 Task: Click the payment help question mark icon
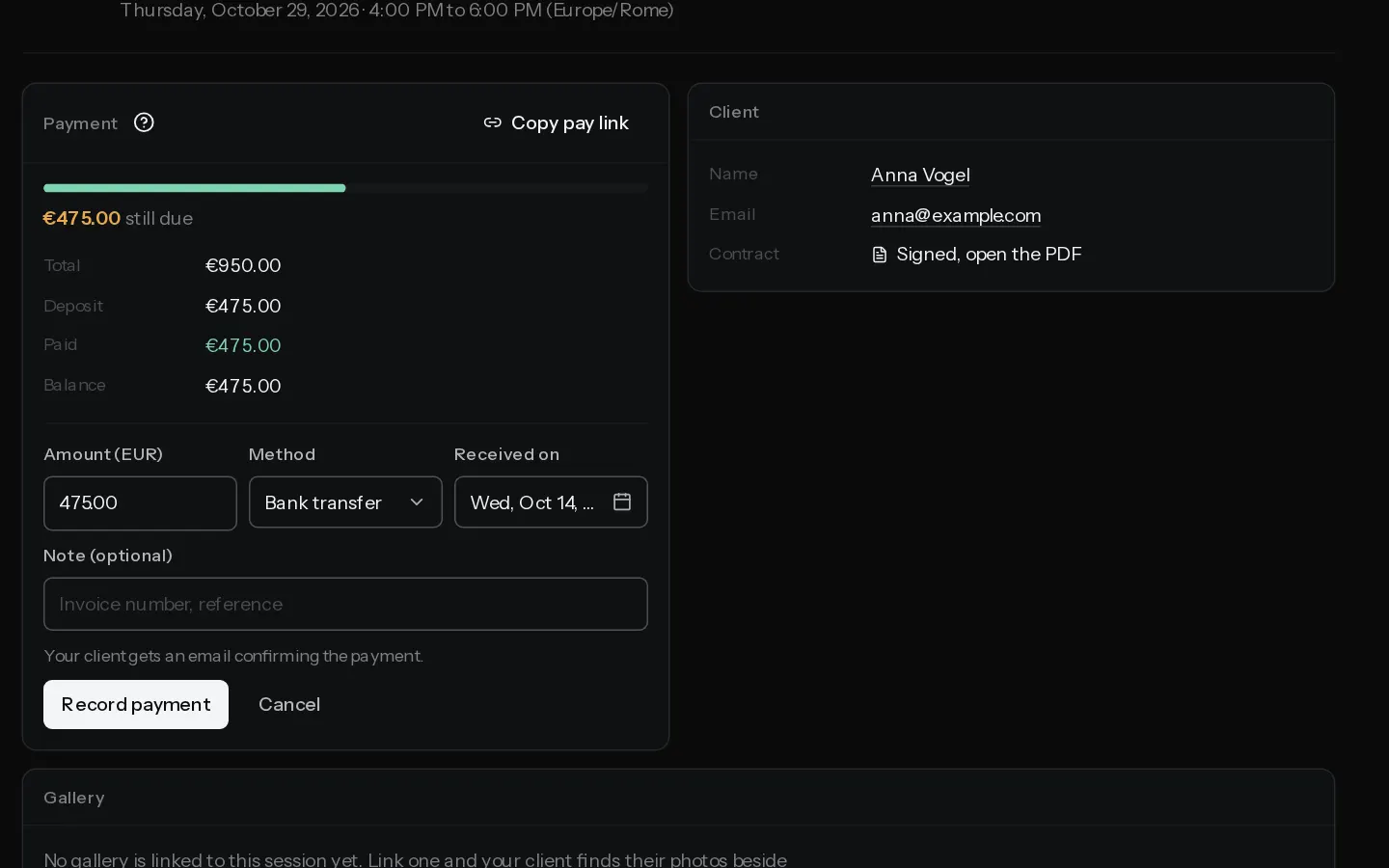pos(144,122)
